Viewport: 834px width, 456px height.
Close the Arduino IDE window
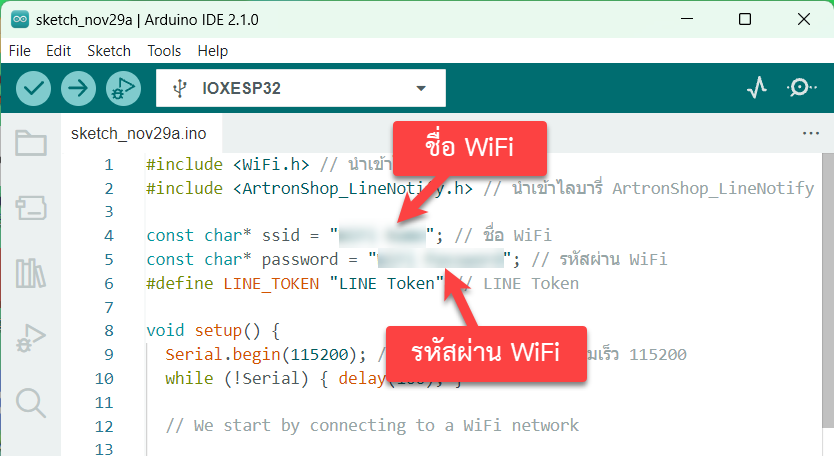click(x=804, y=19)
